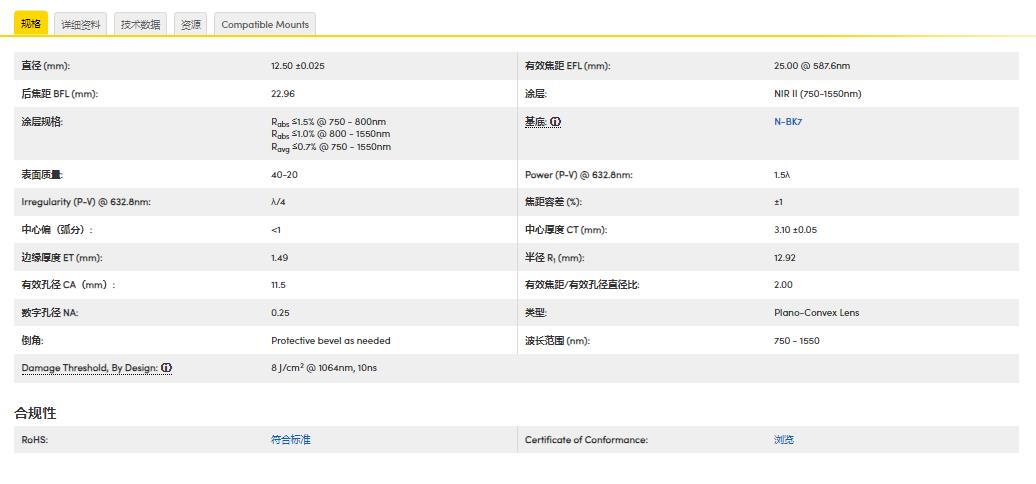Click the 表面质量 label
Image resolution: width=1036 pixels, height=484 pixels.
pos(42,175)
